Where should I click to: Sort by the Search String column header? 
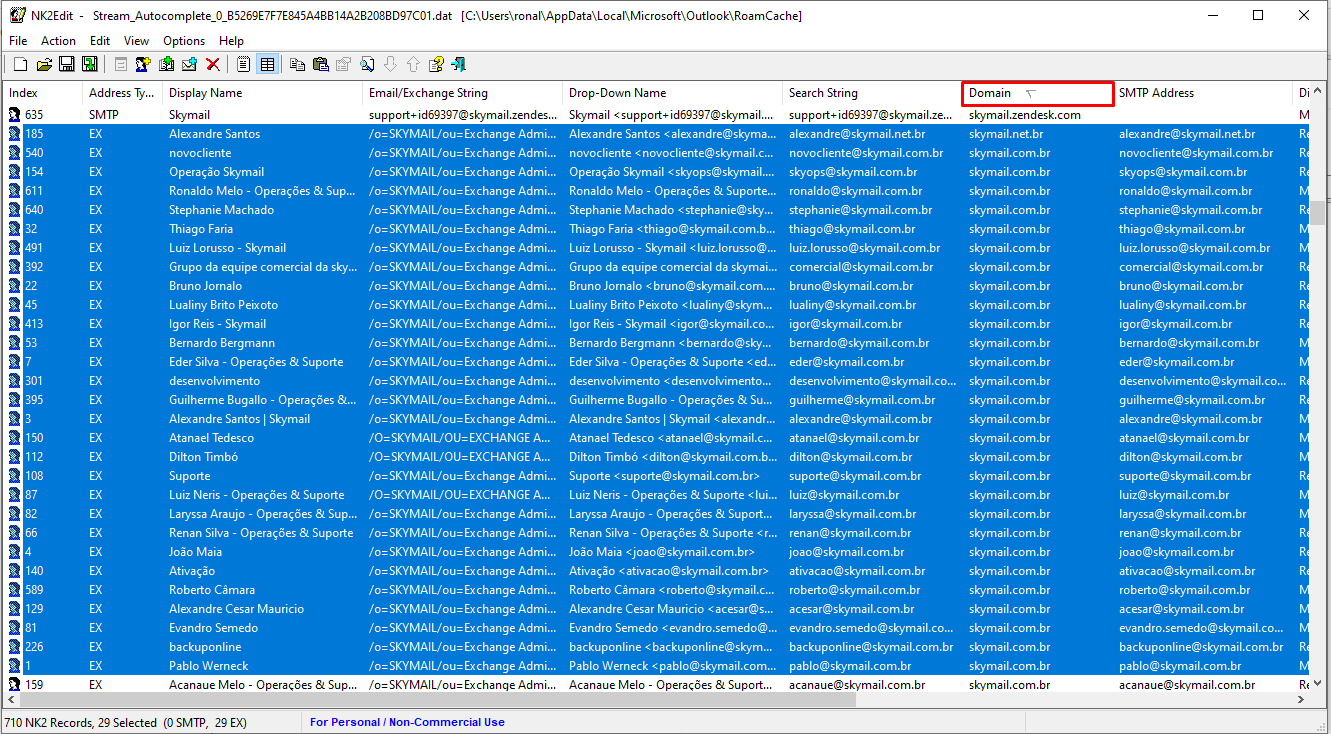872,93
